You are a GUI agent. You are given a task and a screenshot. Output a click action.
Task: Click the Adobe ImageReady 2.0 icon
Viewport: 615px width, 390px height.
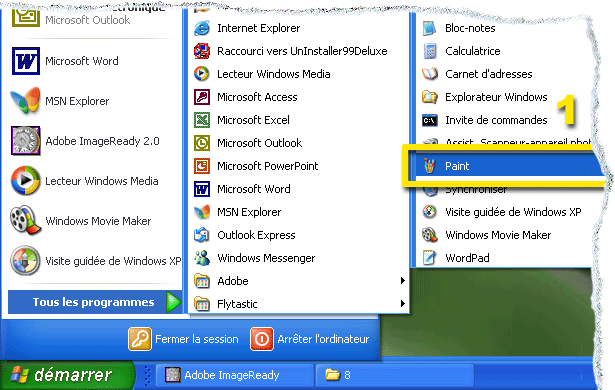[x=26, y=141]
